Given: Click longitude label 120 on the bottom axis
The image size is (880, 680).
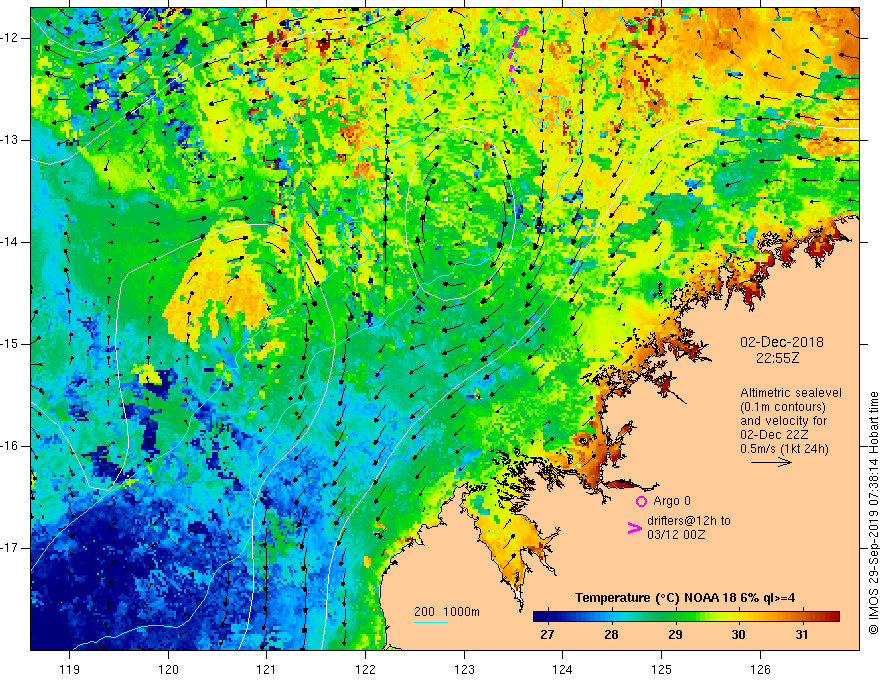Looking at the screenshot, I should [168, 669].
